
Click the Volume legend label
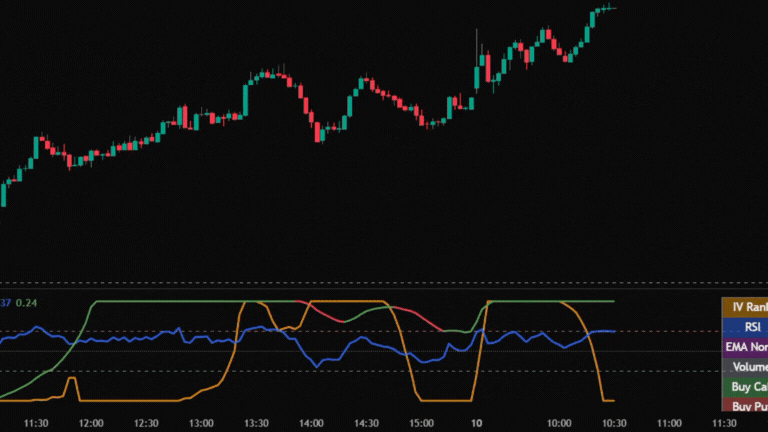(x=745, y=367)
